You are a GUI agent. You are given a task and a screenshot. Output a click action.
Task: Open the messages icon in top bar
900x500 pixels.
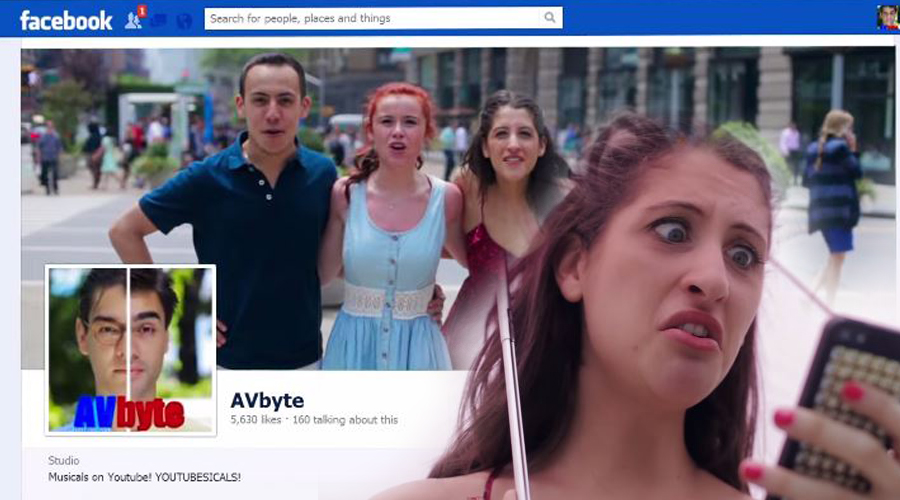(159, 20)
